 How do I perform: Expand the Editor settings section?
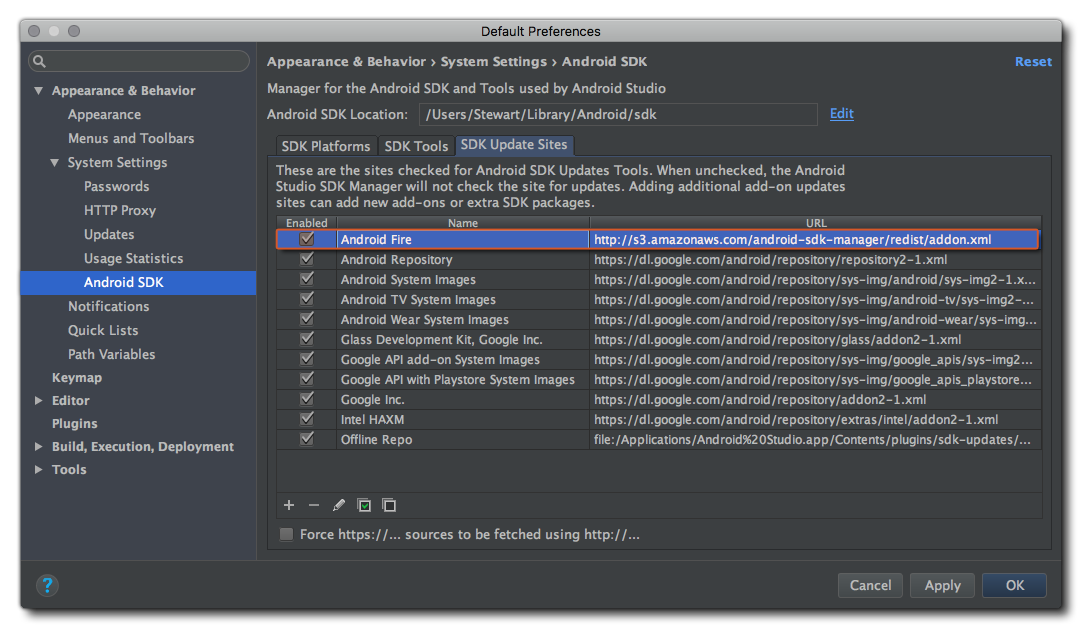click(39, 401)
